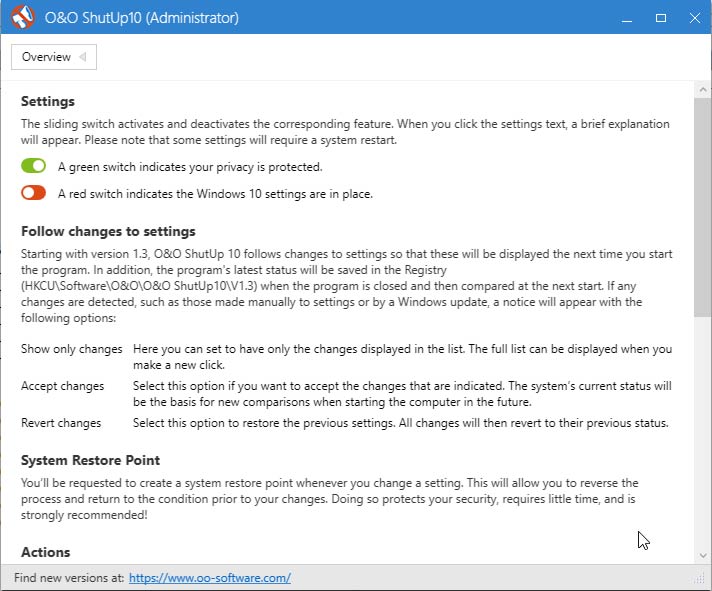Click the green example toggle switch
This screenshot has height=591, width=712.
pyautogui.click(x=34, y=166)
